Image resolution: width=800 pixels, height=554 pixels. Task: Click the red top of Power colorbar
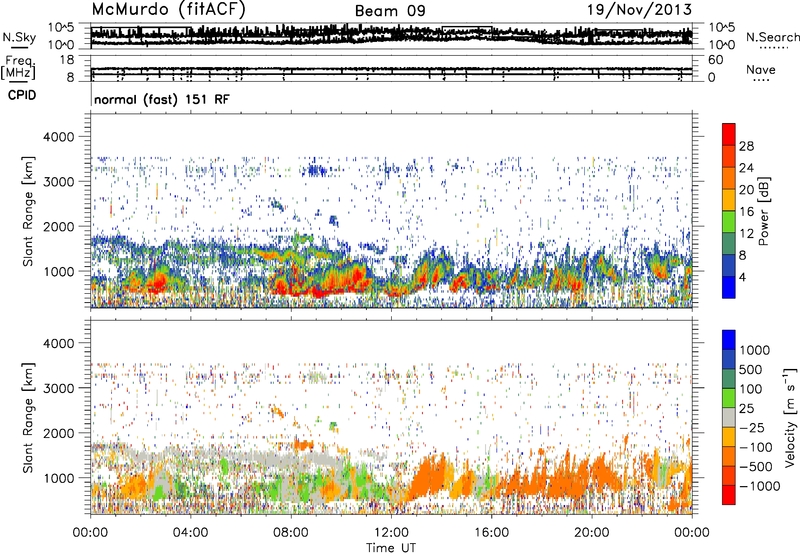click(x=729, y=134)
